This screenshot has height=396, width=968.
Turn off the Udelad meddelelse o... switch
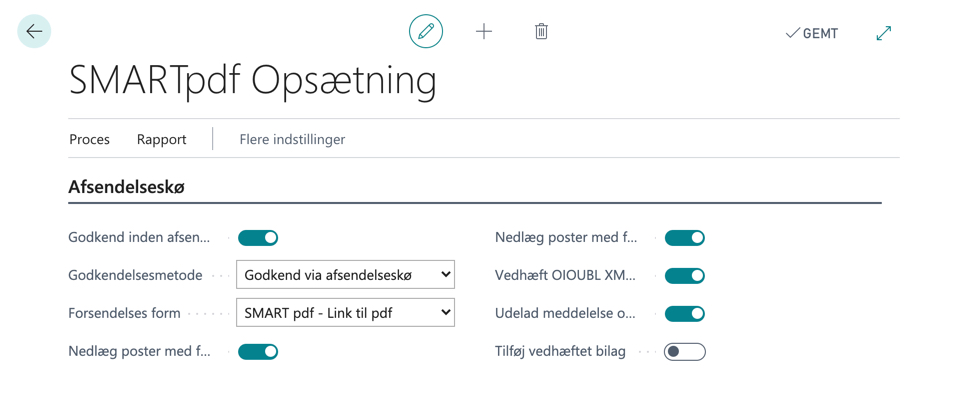point(685,314)
